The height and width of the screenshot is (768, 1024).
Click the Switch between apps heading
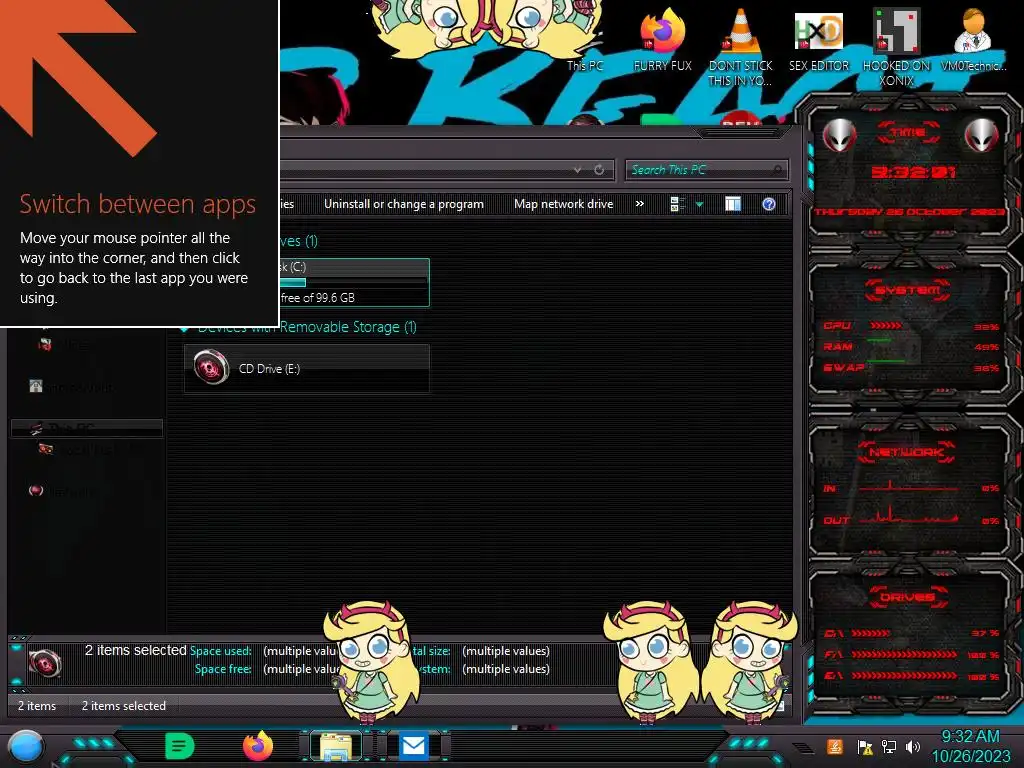[138, 204]
